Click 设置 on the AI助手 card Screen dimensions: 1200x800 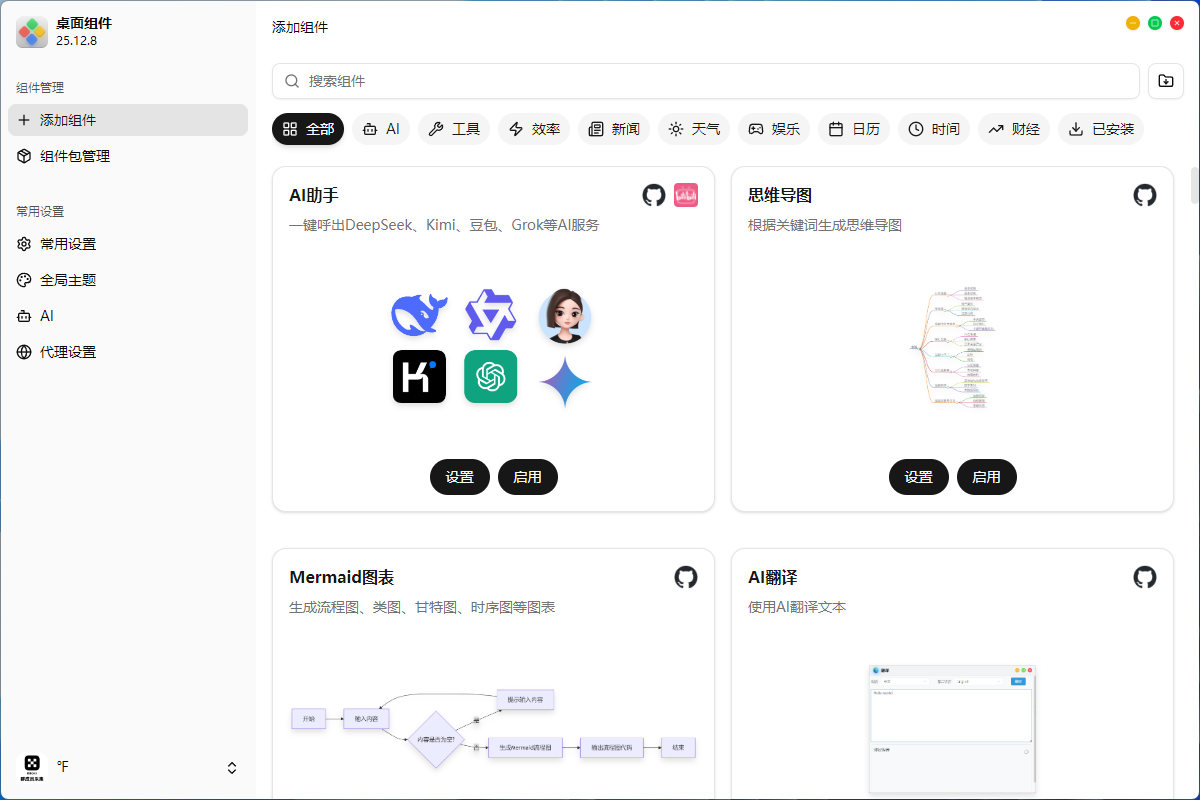(x=460, y=477)
